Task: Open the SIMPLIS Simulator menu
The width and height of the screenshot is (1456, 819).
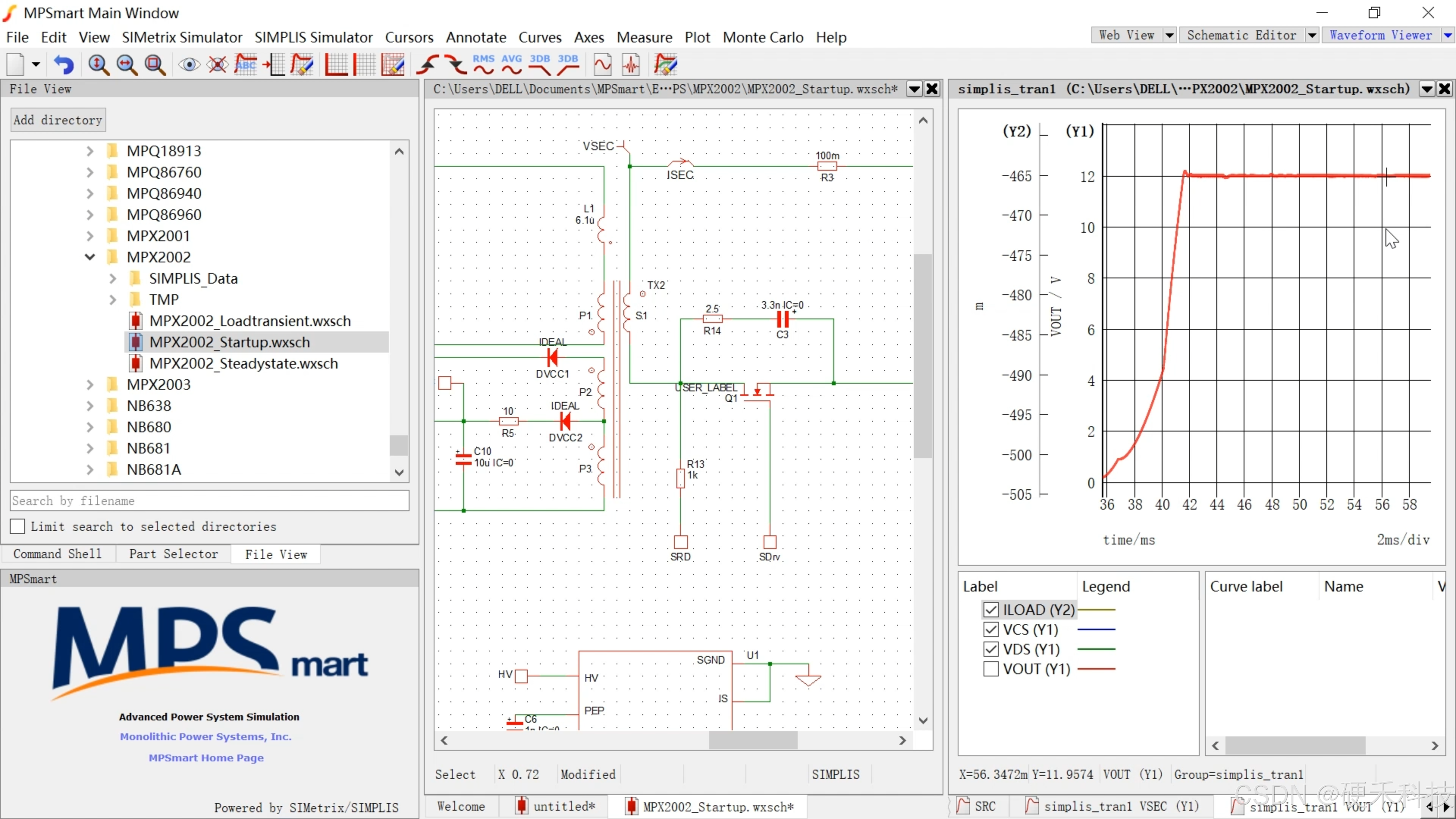Action: (x=313, y=37)
